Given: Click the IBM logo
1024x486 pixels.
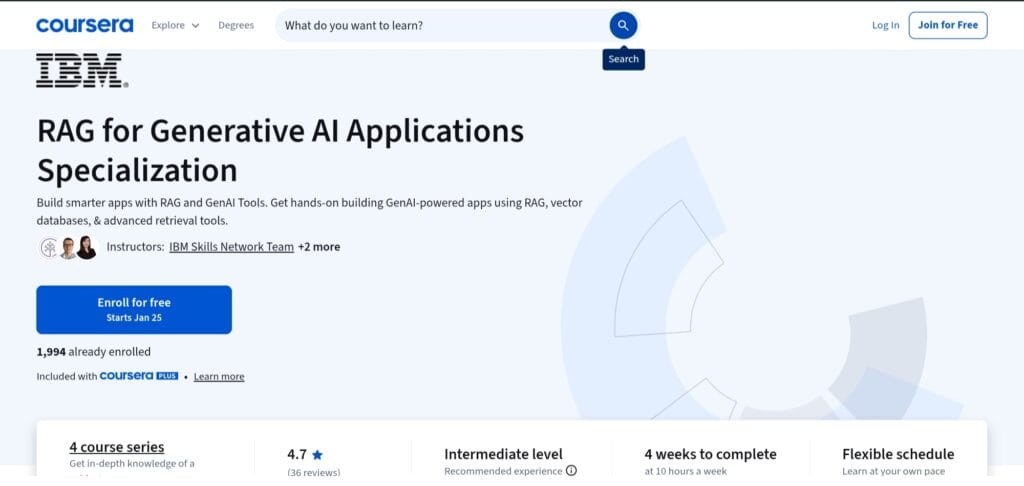Looking at the screenshot, I should tap(82, 71).
